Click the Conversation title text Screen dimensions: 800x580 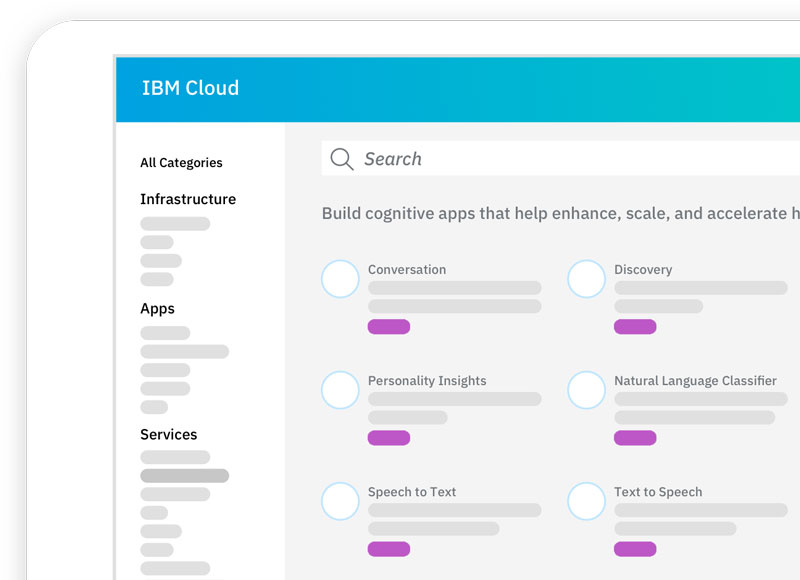[x=407, y=269]
